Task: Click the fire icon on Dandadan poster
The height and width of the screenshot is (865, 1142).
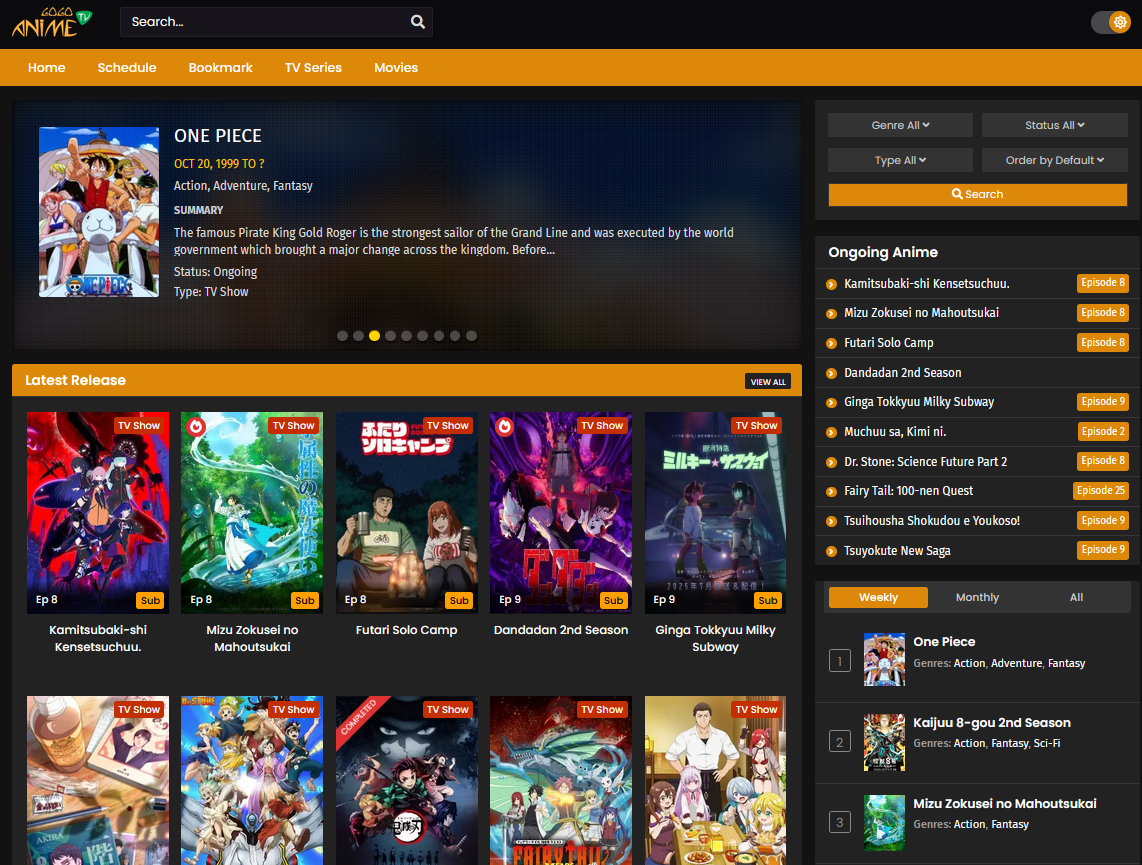Action: [x=505, y=426]
